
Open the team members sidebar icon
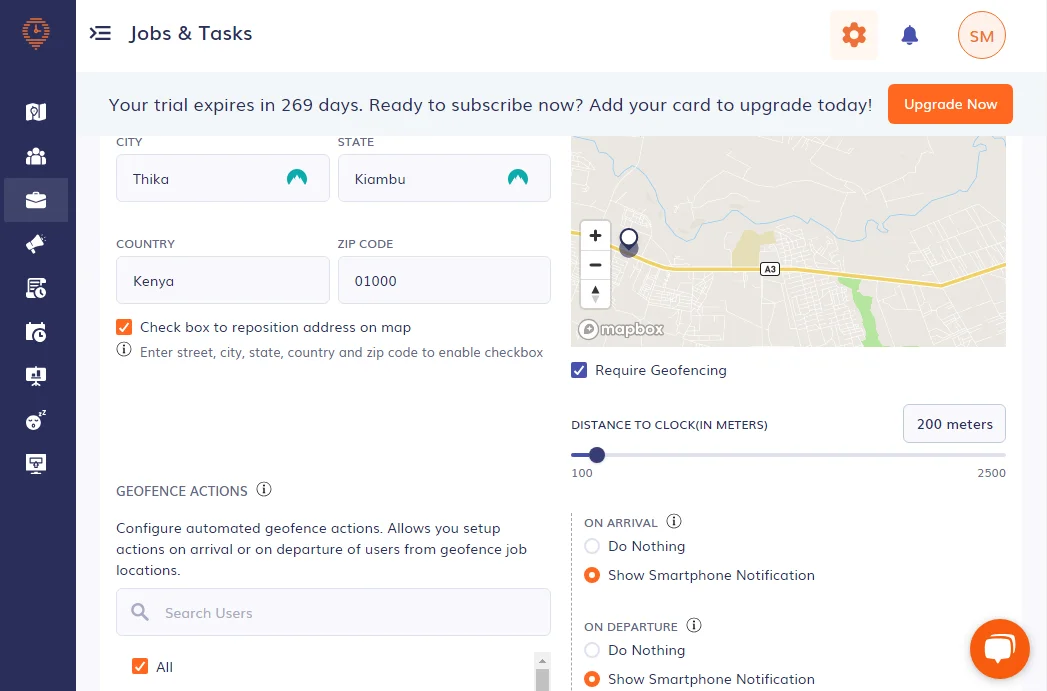pyautogui.click(x=36, y=156)
